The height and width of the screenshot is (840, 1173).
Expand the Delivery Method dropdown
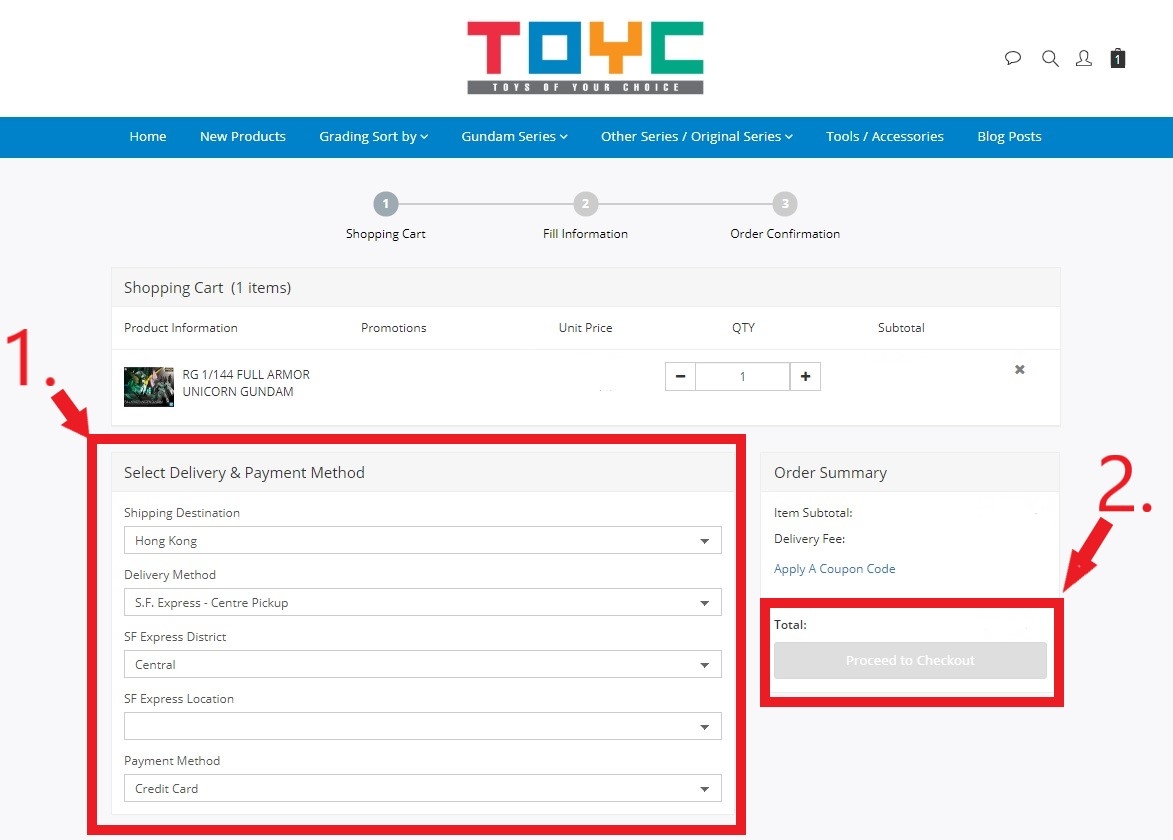pyautogui.click(x=422, y=603)
